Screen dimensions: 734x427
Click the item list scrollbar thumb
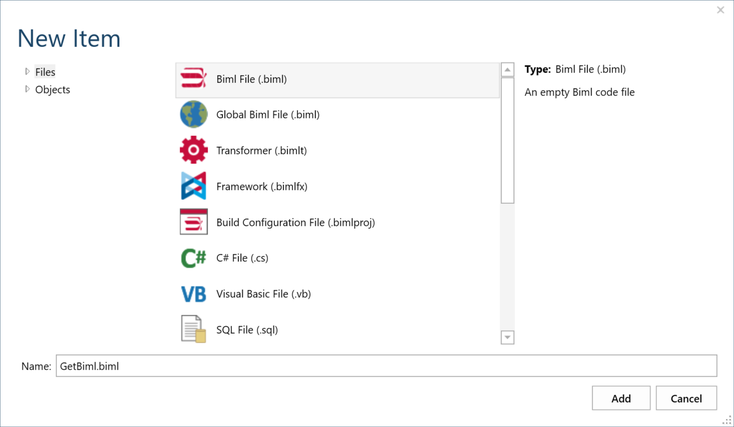click(x=507, y=140)
